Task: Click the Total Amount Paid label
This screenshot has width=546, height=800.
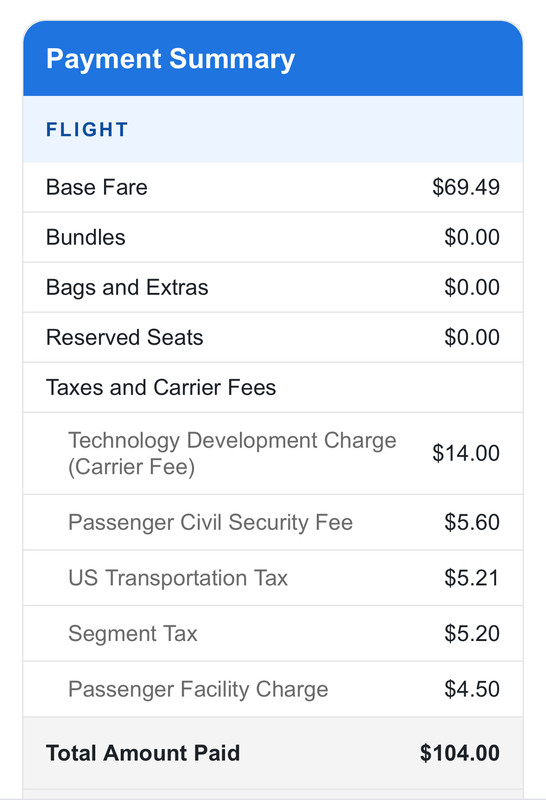Action: (x=143, y=753)
